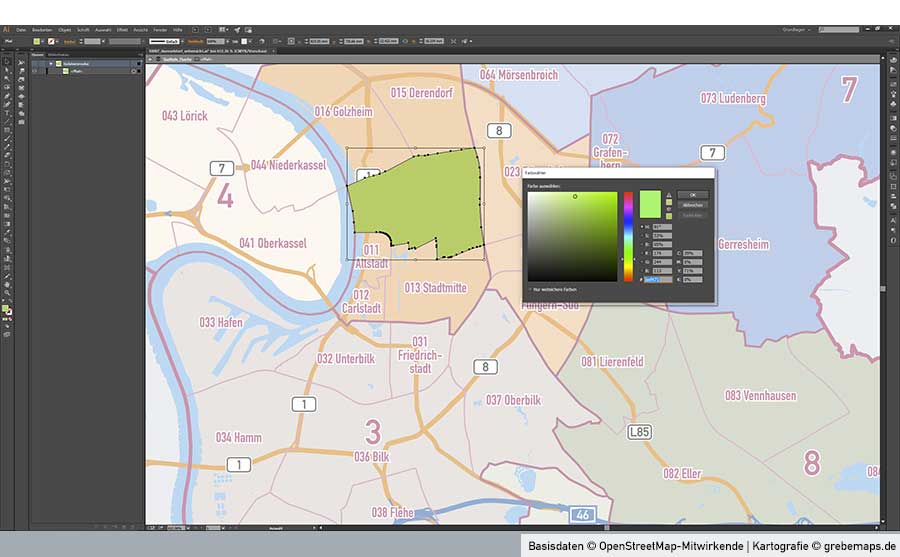
Task: Enable Nur websichere Farben checkbox
Action: (531, 289)
